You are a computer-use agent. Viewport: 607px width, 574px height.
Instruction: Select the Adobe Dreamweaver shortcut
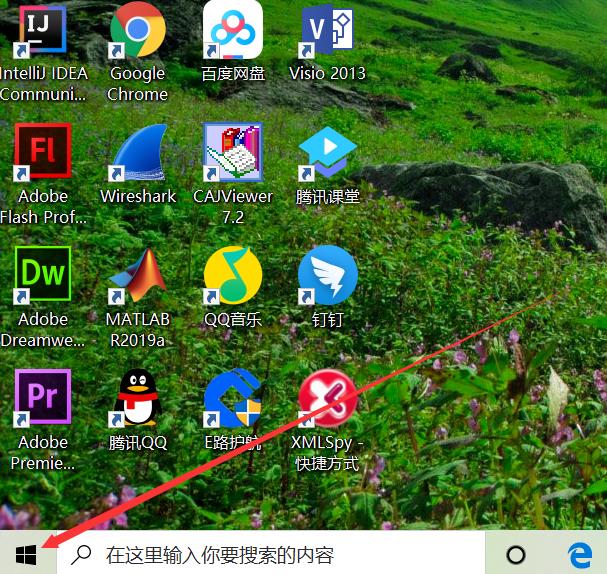coord(42,275)
